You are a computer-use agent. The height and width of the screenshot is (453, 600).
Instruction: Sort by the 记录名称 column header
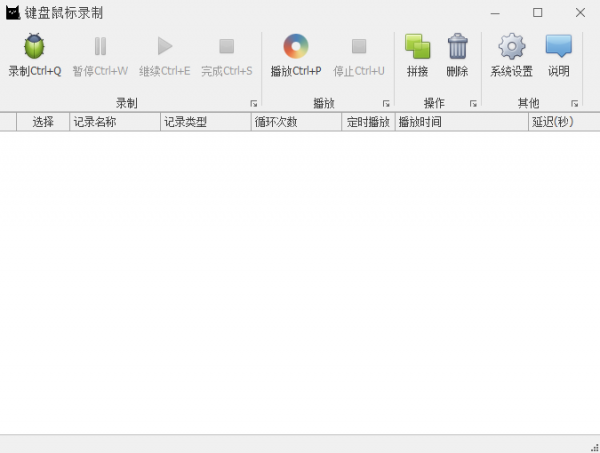coord(115,122)
